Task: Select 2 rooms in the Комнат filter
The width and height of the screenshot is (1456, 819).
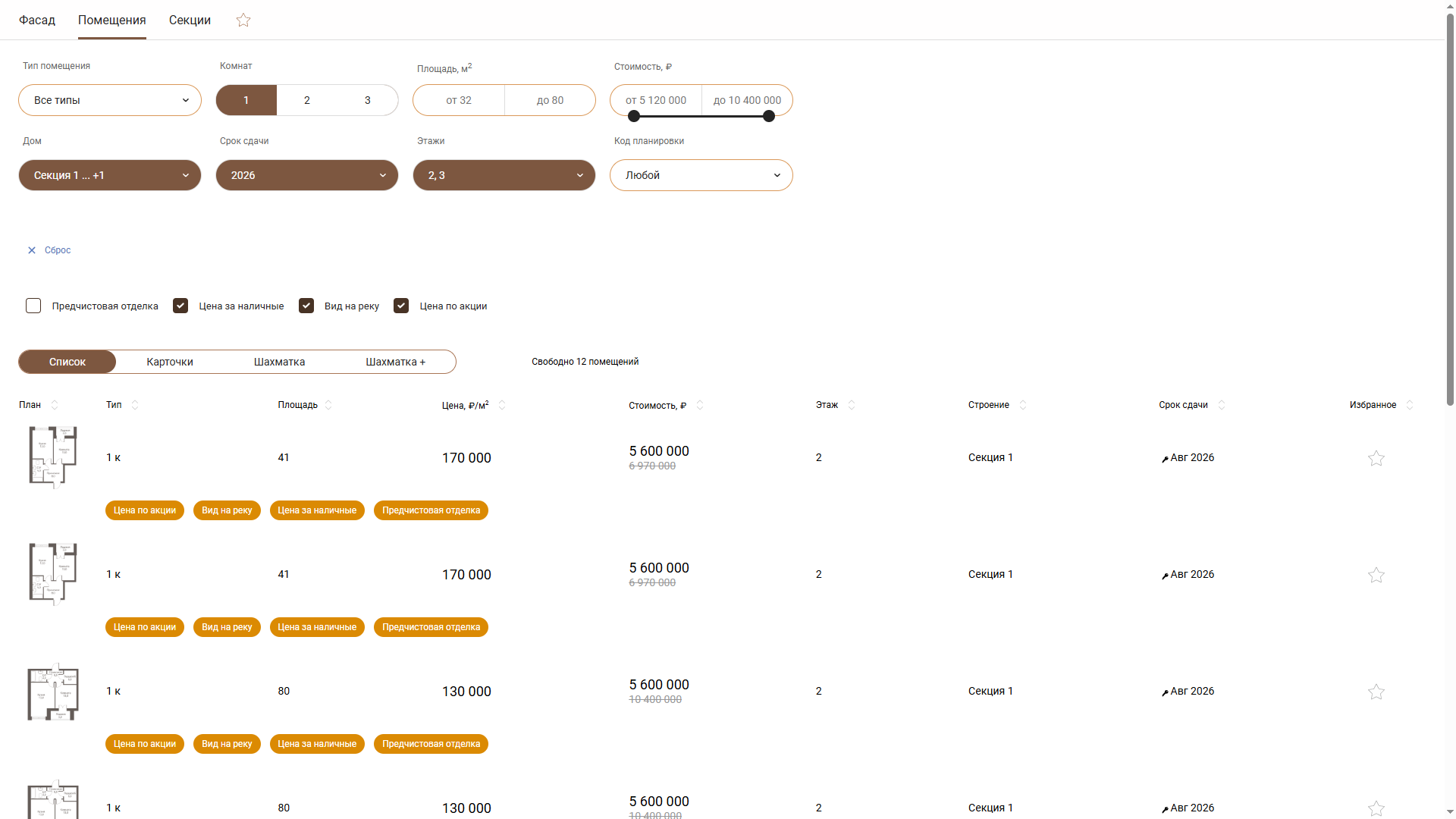Action: [x=306, y=99]
